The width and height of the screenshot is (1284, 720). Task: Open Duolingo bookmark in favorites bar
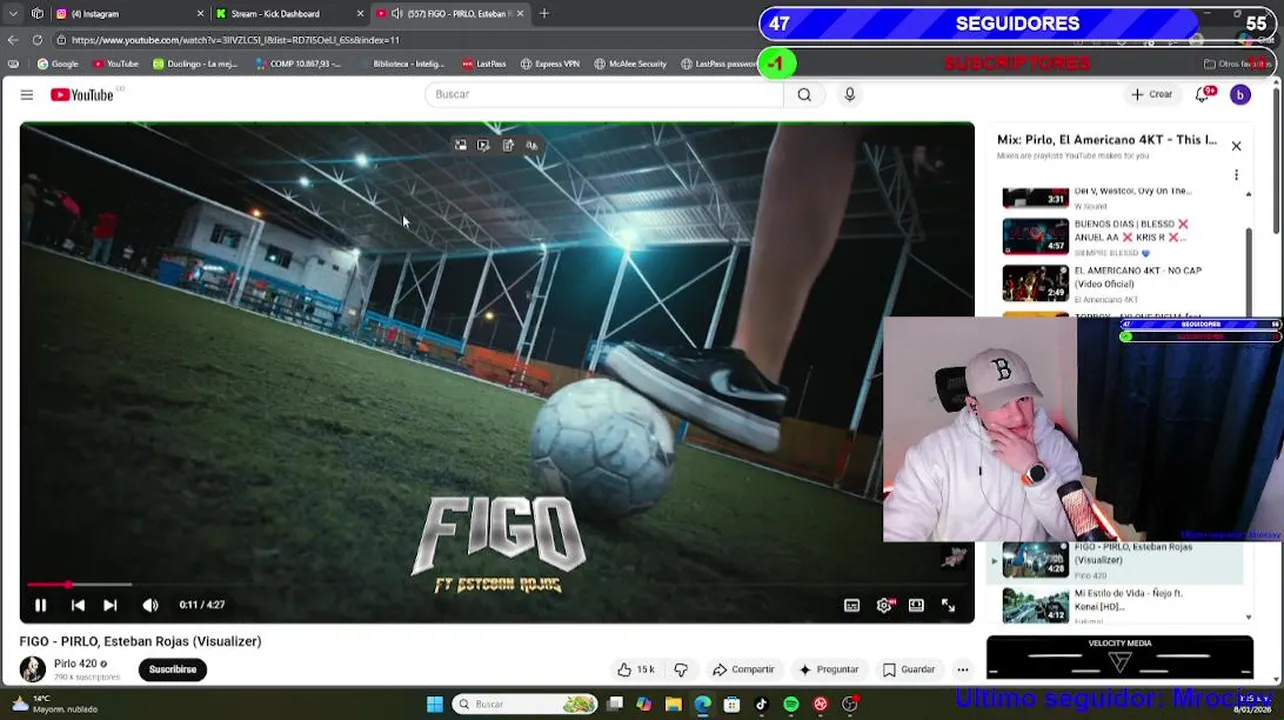(194, 64)
